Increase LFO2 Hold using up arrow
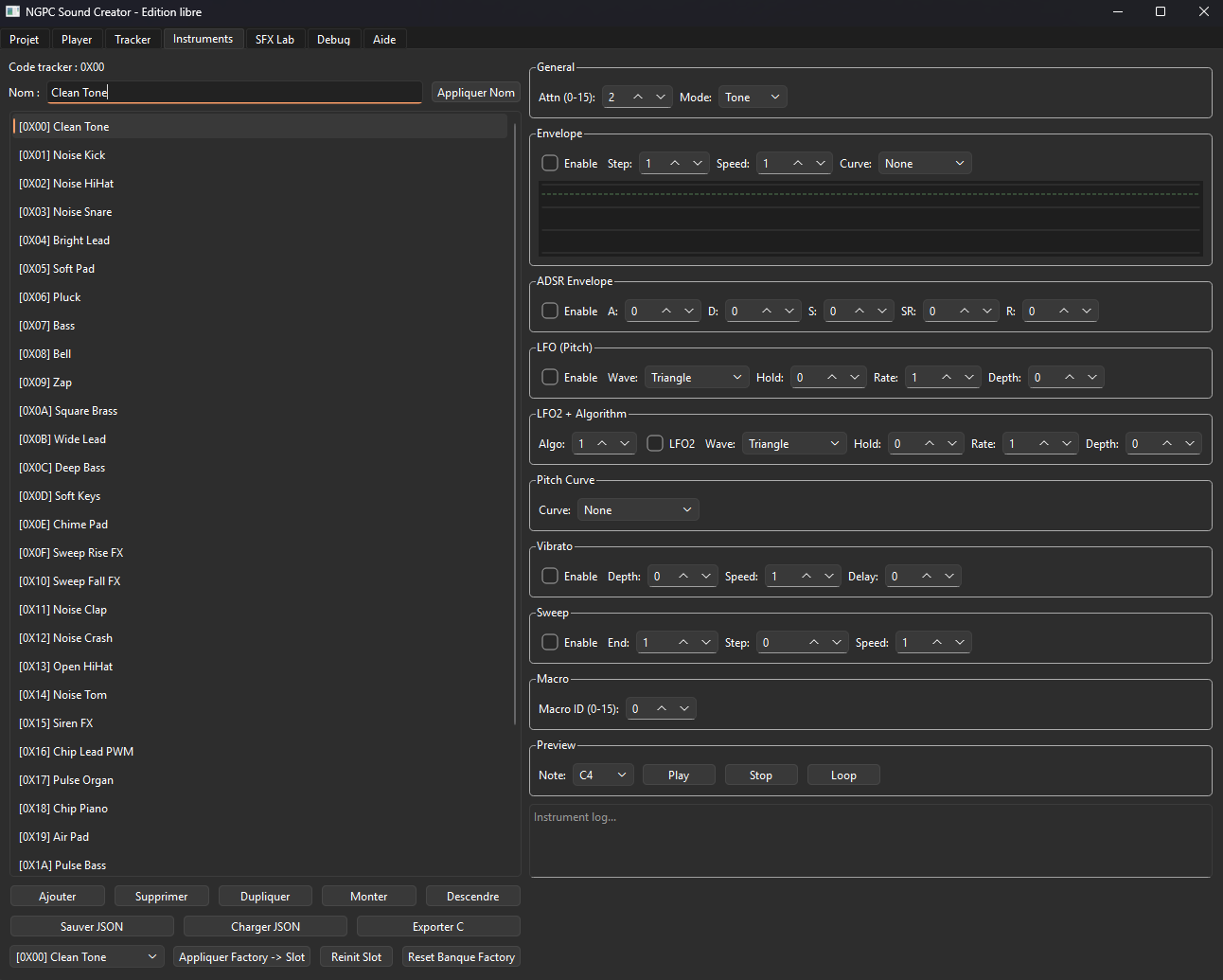The width and height of the screenshot is (1223, 980). click(930, 444)
